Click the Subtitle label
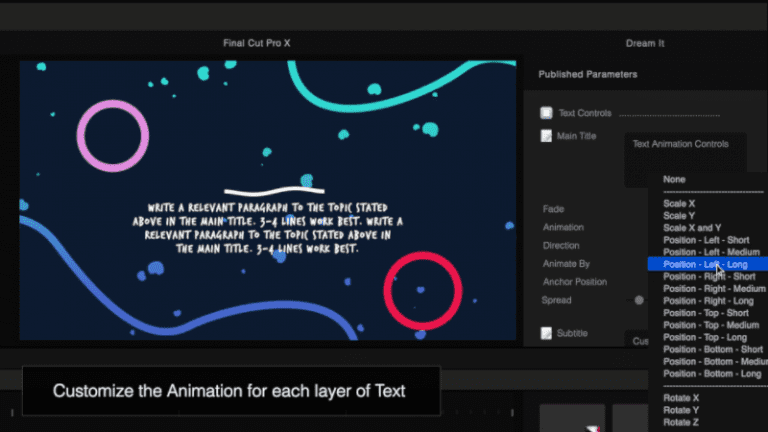 click(572, 333)
